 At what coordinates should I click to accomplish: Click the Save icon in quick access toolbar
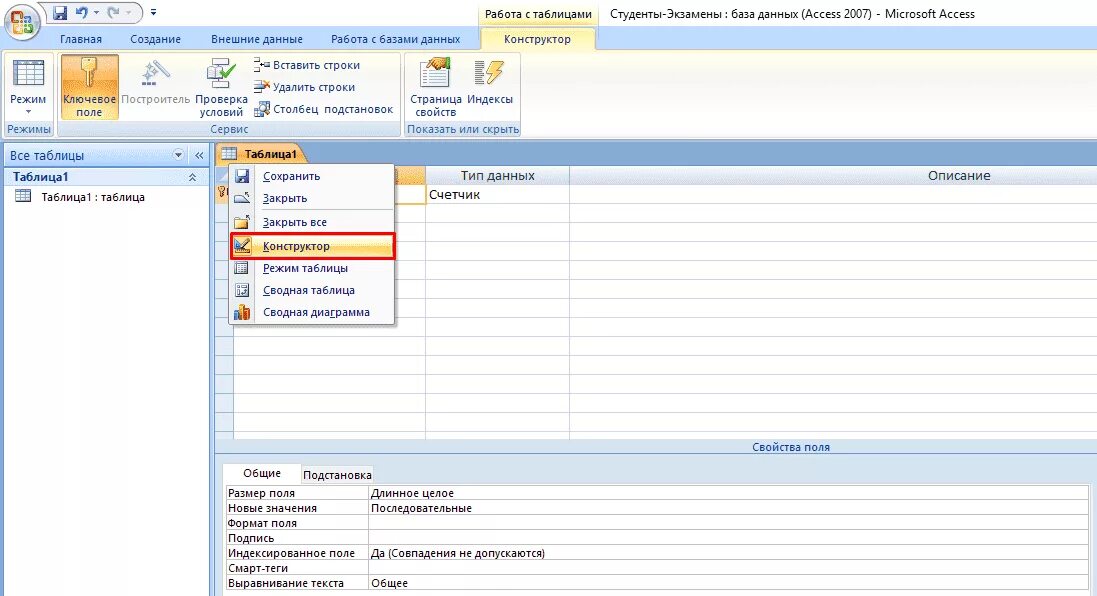pyautogui.click(x=60, y=12)
